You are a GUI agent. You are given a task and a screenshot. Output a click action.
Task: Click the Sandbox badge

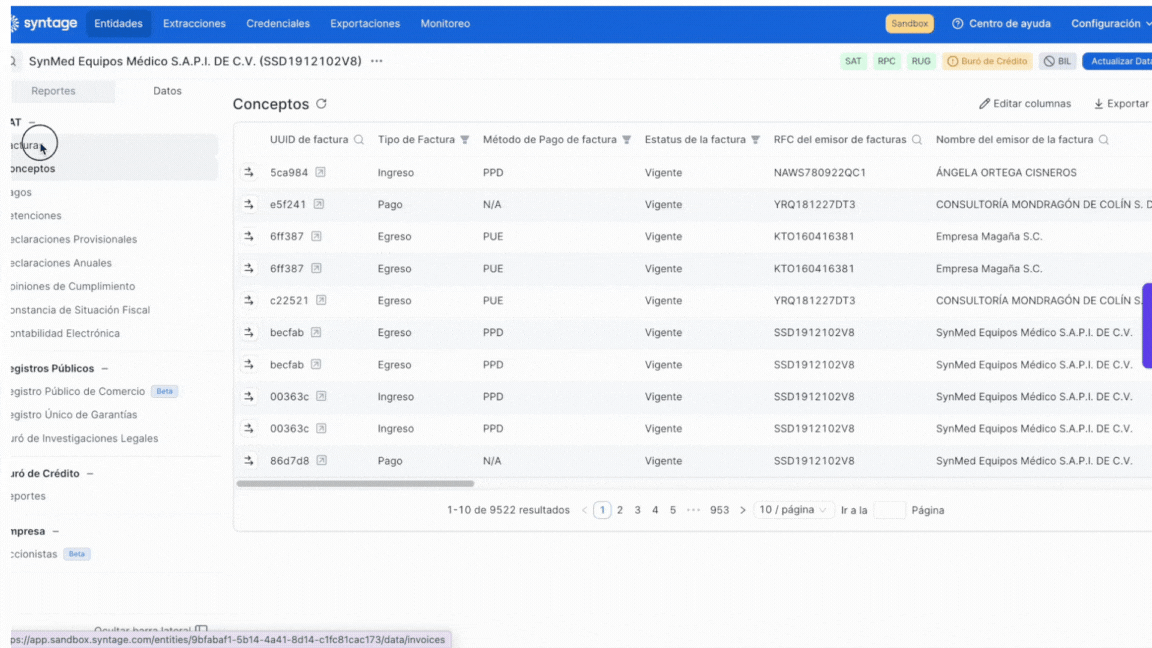point(910,24)
